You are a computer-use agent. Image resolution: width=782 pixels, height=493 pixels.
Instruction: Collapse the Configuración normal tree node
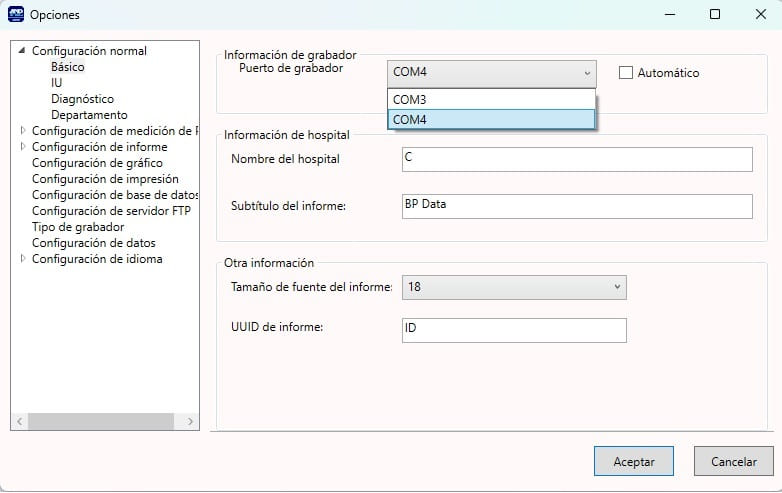(x=23, y=51)
